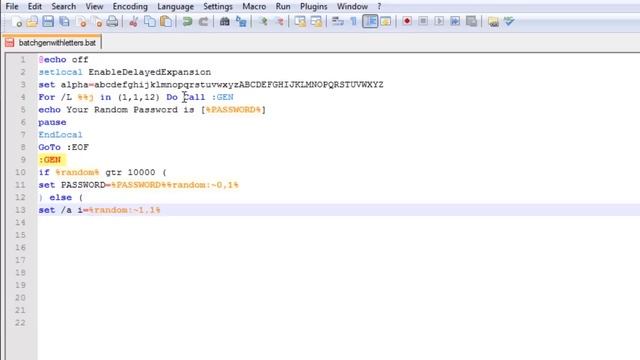Close the current document toolbar icon
This screenshot has height=360, width=640.
click(82, 22)
